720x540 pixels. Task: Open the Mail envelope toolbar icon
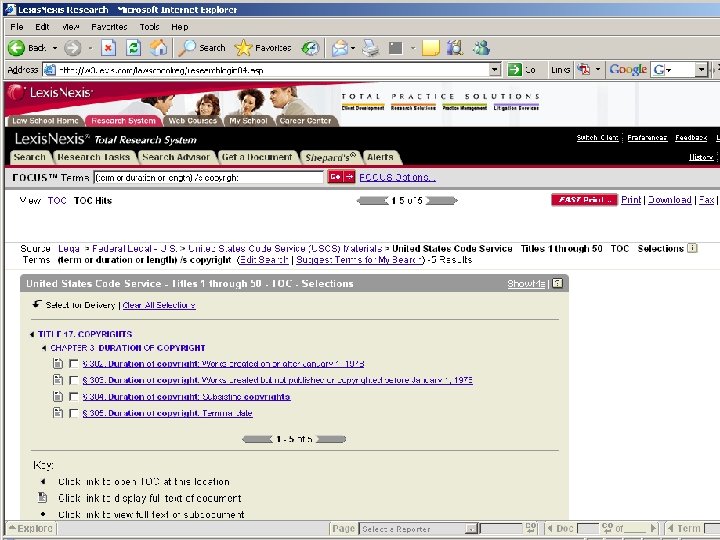pos(340,48)
